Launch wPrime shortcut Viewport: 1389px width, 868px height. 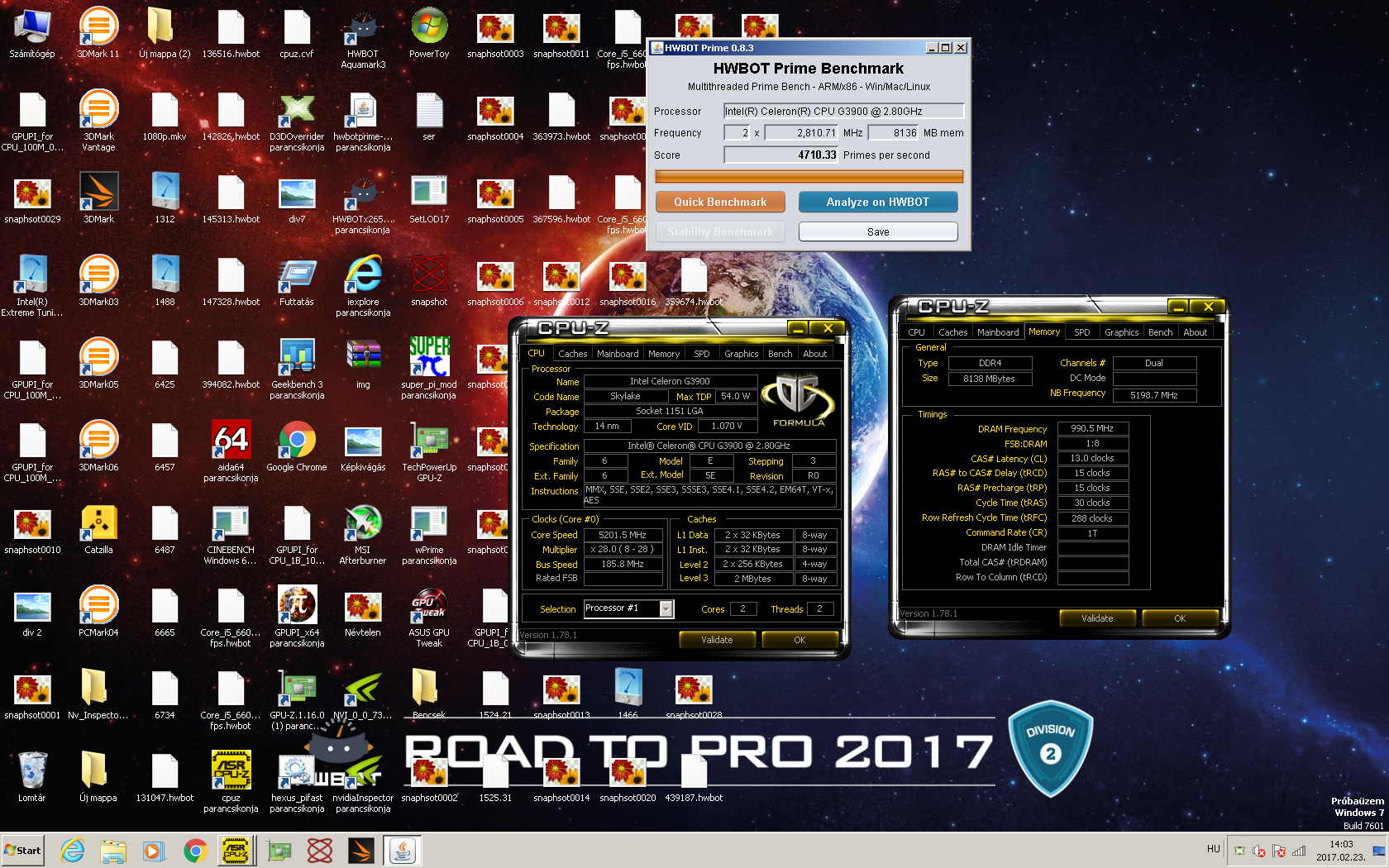coord(429,534)
